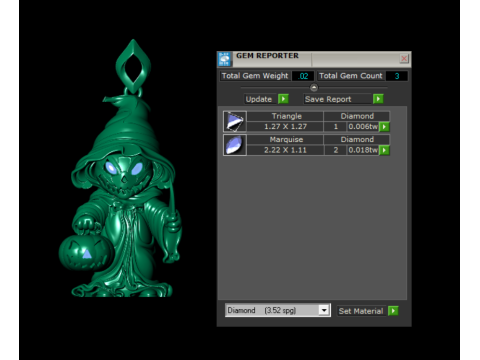
Task: Click the green arrow beside Set Material
Action: click(x=393, y=311)
